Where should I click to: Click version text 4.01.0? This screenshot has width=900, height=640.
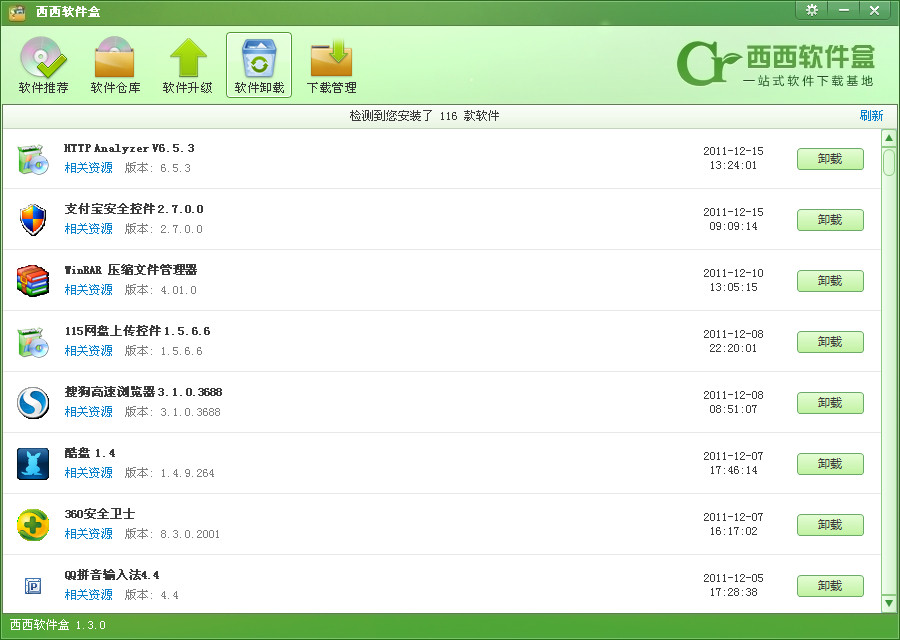point(179,290)
